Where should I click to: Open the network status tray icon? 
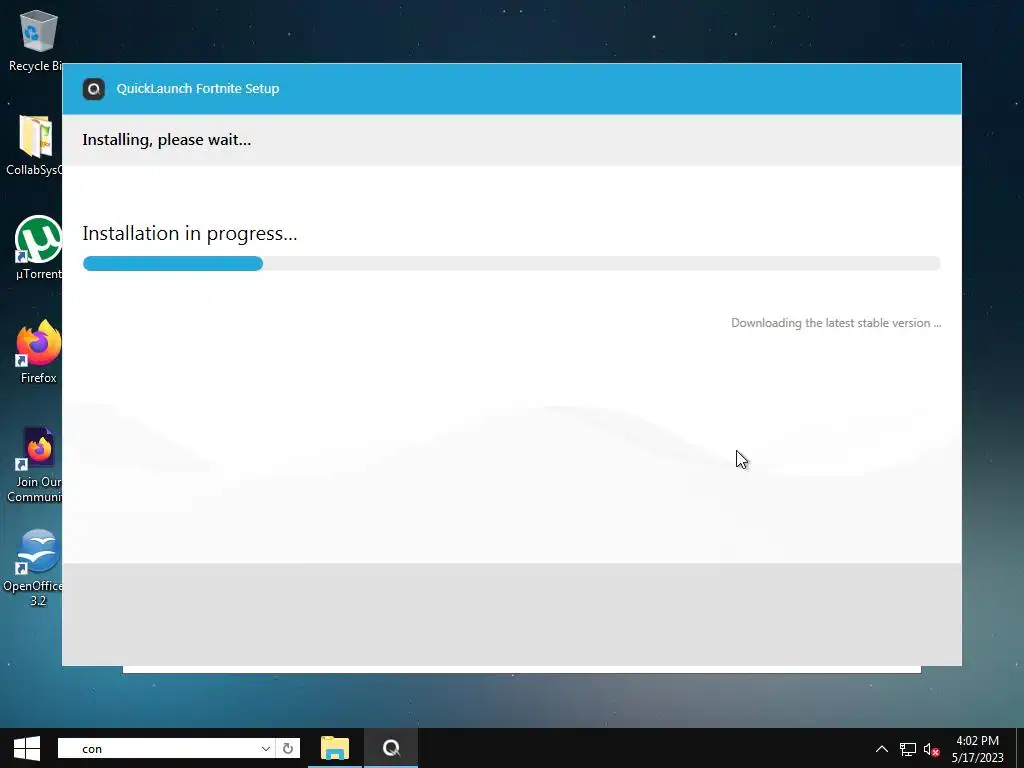[x=908, y=749]
